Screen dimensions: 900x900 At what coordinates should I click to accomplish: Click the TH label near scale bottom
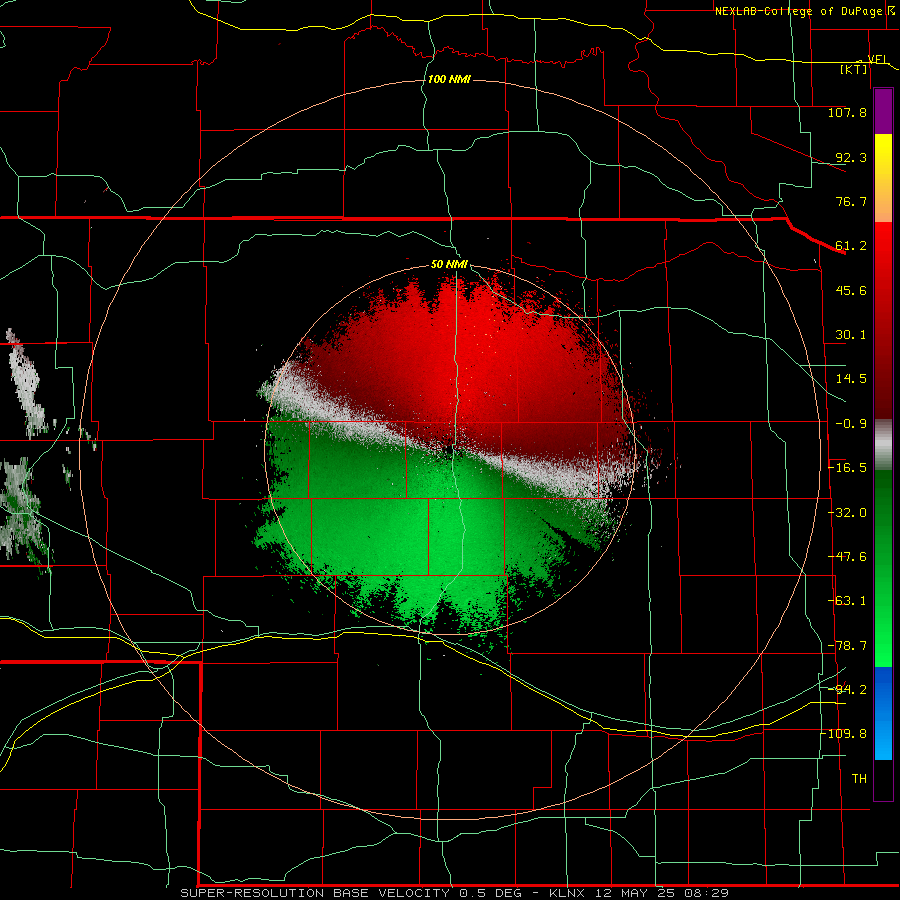tap(859, 779)
